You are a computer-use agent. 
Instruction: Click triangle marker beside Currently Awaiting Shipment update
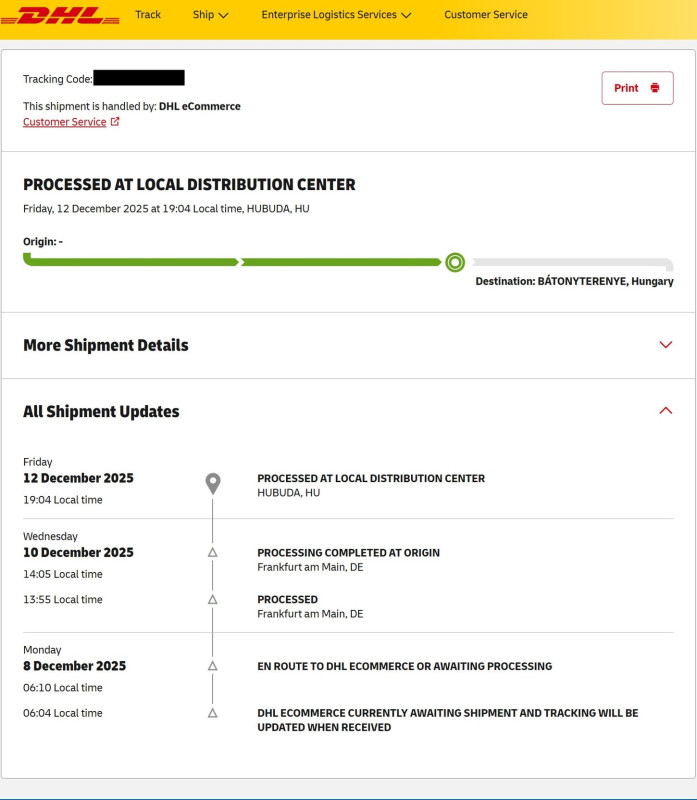(212, 713)
